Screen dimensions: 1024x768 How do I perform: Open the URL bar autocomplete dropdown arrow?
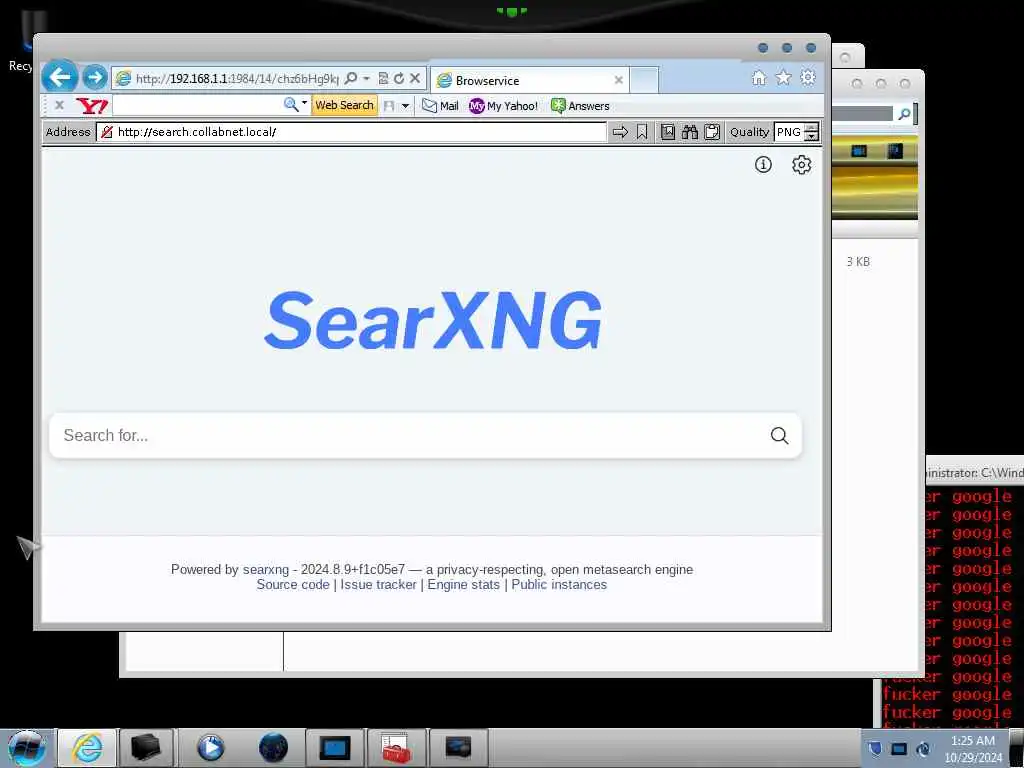366,78
